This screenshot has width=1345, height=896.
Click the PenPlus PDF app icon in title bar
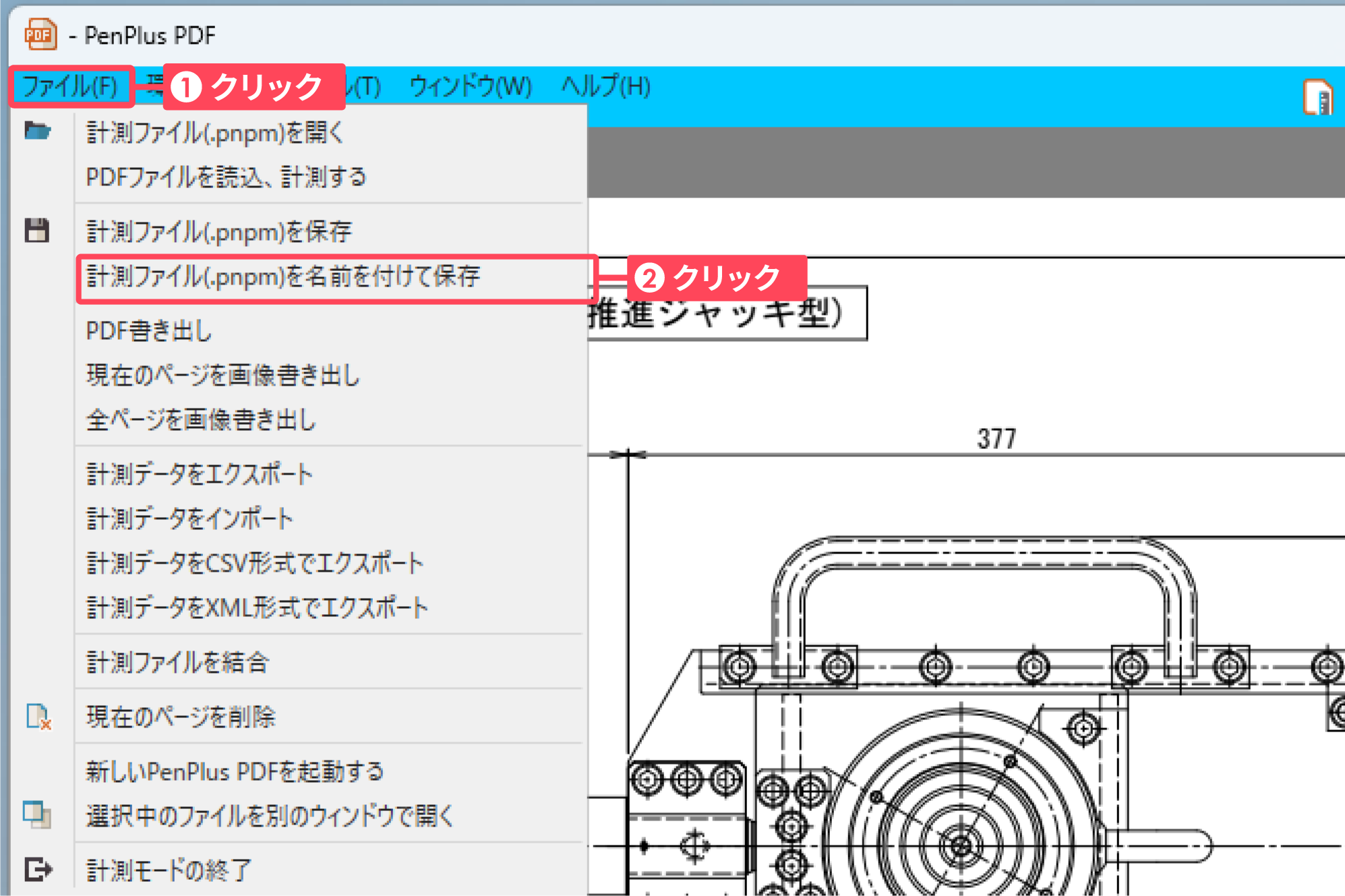(40, 34)
